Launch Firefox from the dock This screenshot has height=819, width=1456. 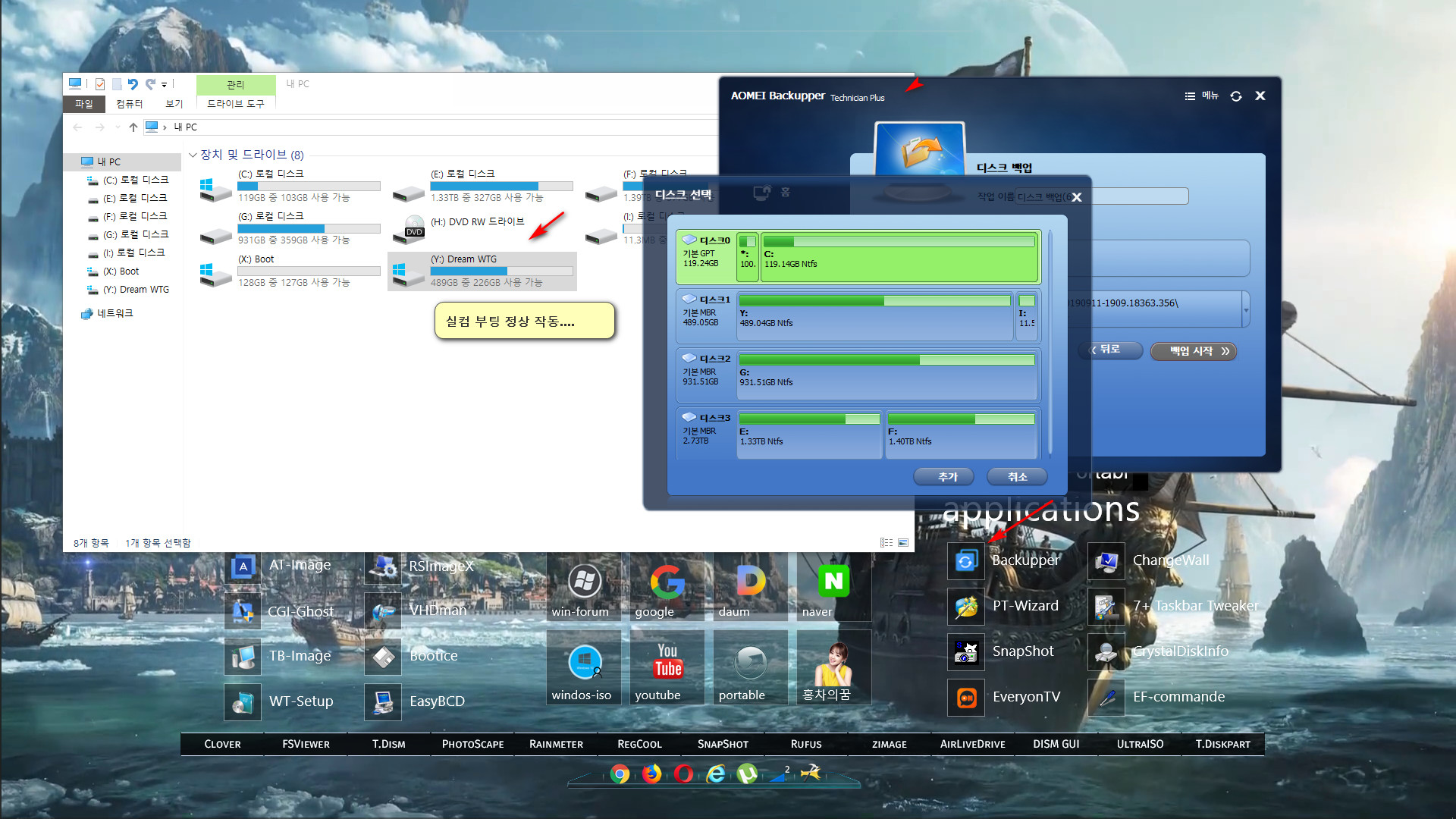(x=651, y=773)
